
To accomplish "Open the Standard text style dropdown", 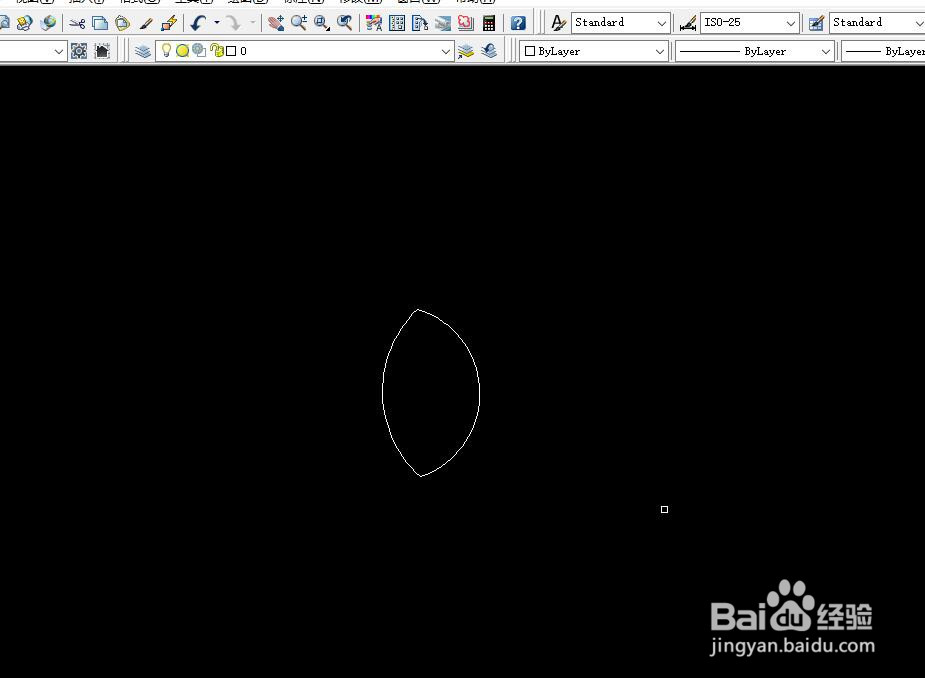I will pos(621,23).
